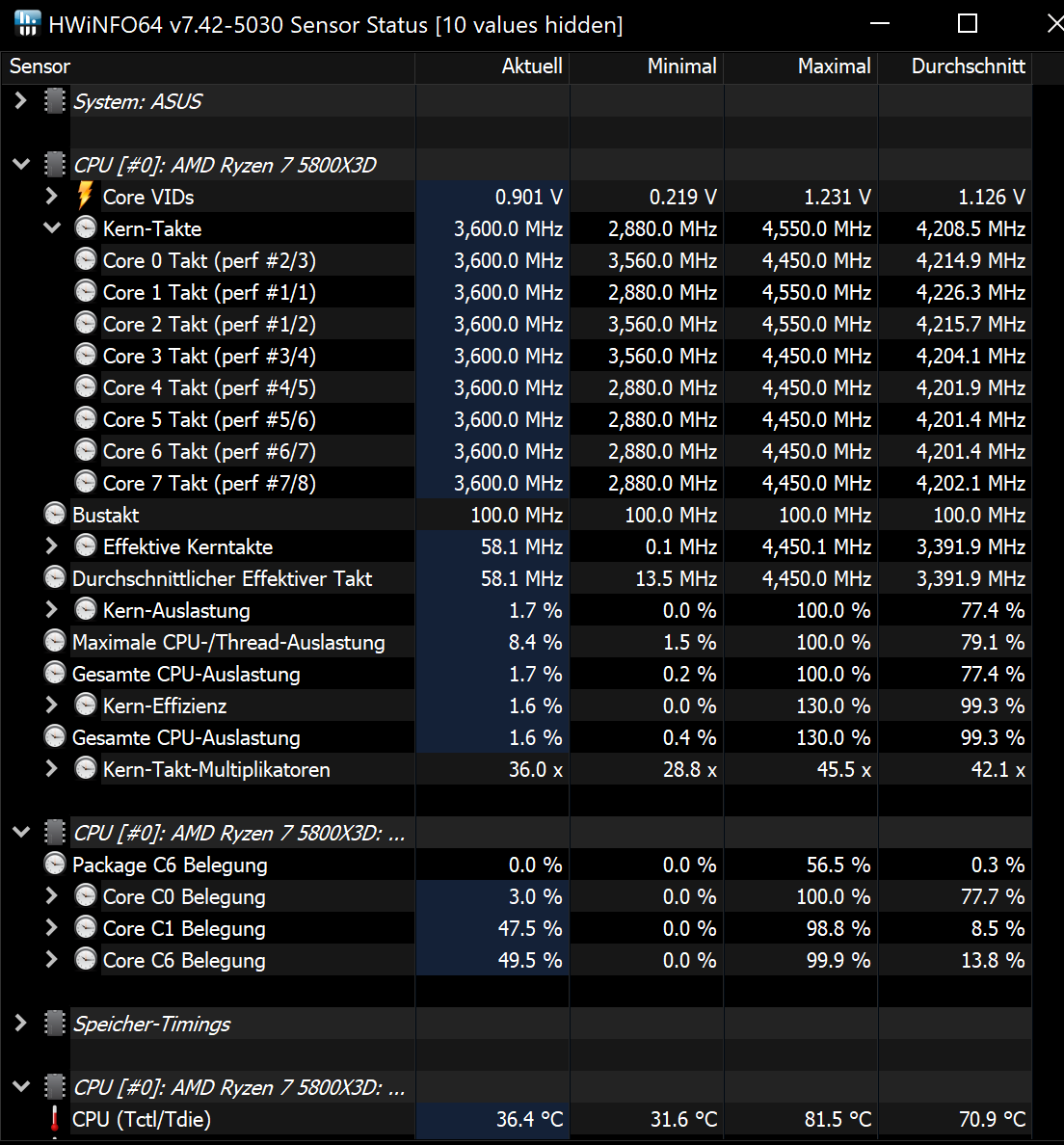Collapse the first CPU [#0] AMD Ryzen group
Screen dimensions: 1064x1145
[x=21, y=164]
